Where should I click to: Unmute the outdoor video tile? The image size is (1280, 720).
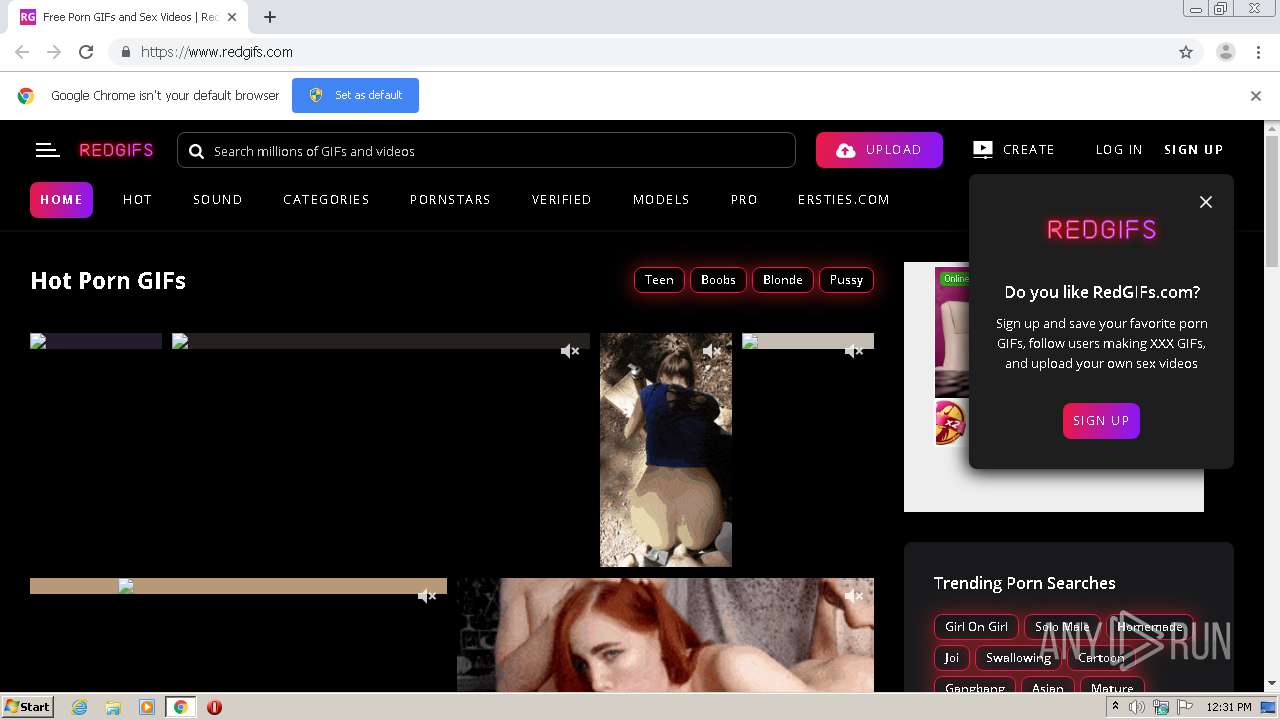[712, 351]
